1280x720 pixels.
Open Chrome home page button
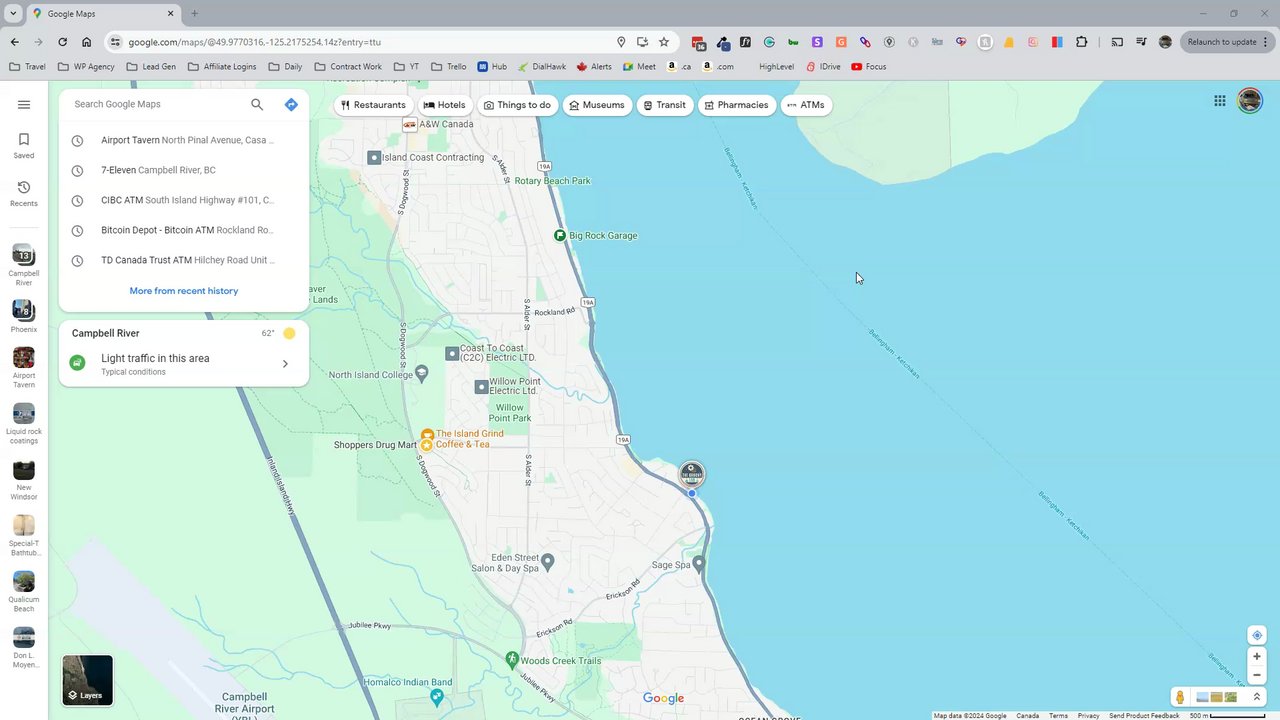86,42
